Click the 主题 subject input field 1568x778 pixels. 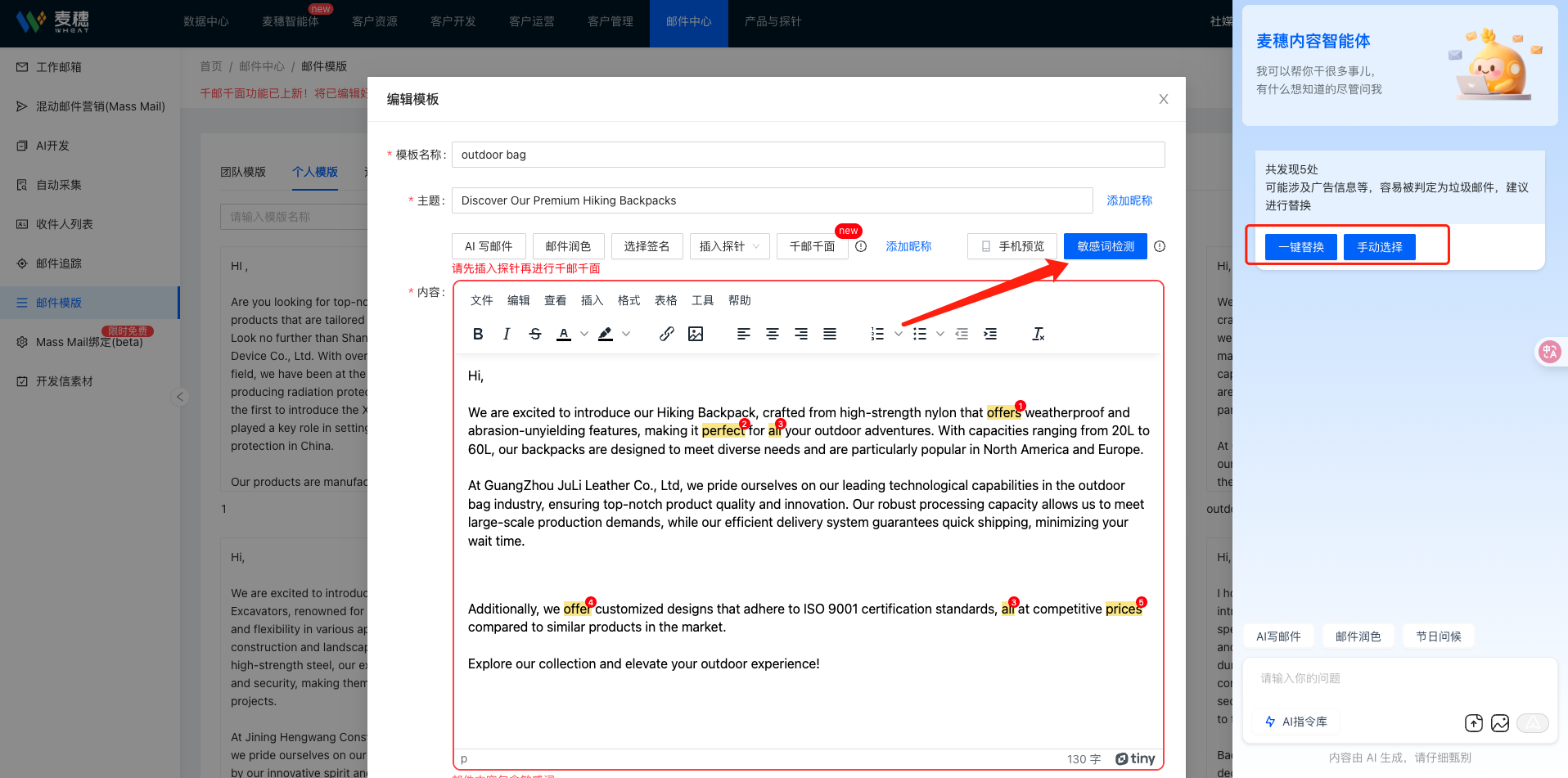pos(772,200)
